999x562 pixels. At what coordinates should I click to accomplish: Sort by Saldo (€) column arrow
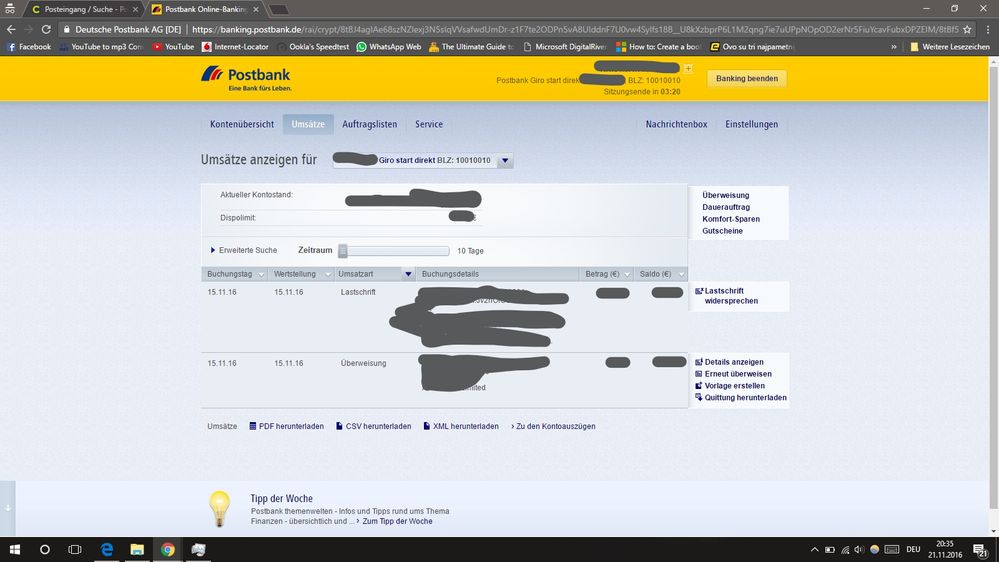click(680, 275)
